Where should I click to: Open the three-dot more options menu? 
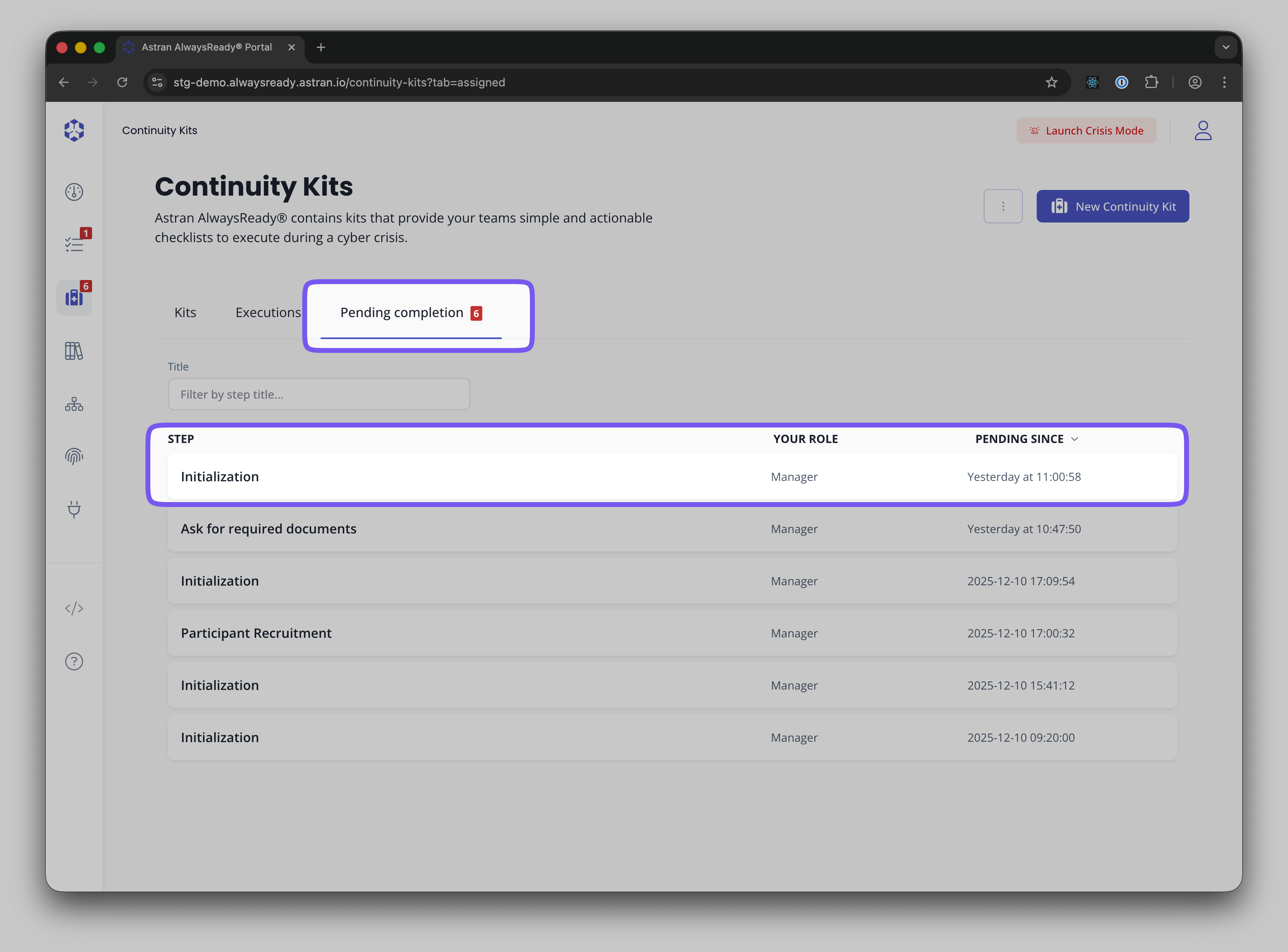click(x=1003, y=206)
